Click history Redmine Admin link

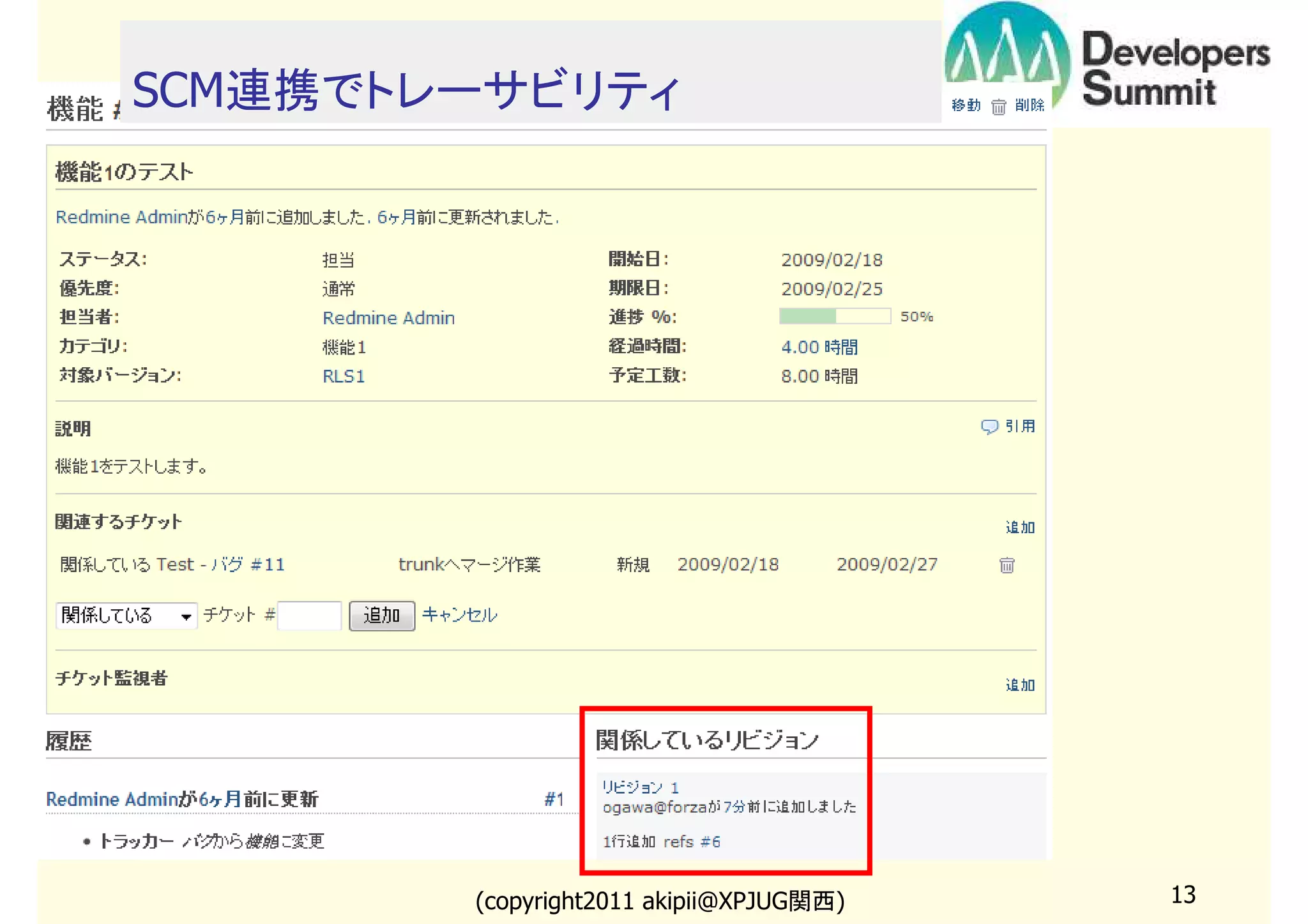pos(112,799)
